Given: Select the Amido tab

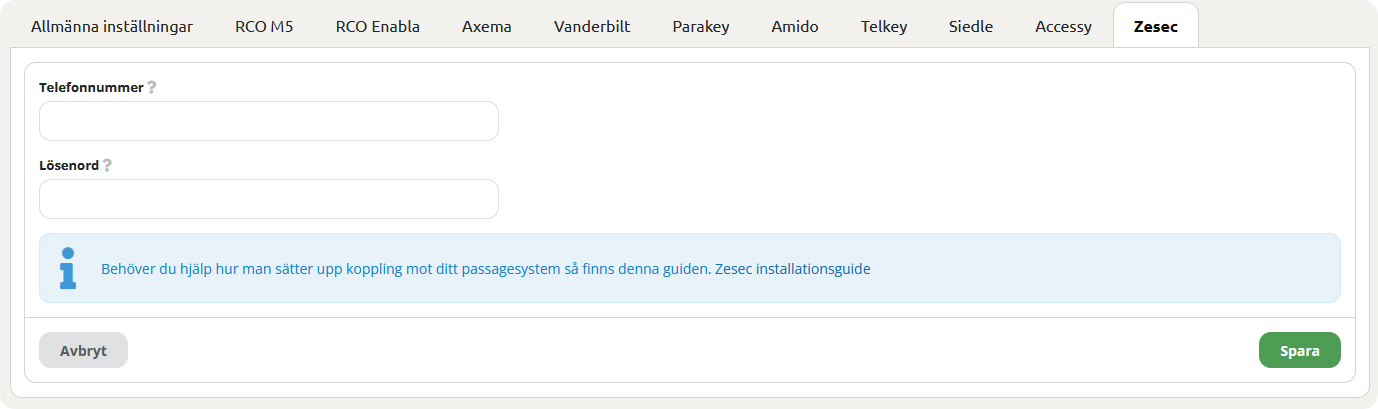Looking at the screenshot, I should [795, 27].
